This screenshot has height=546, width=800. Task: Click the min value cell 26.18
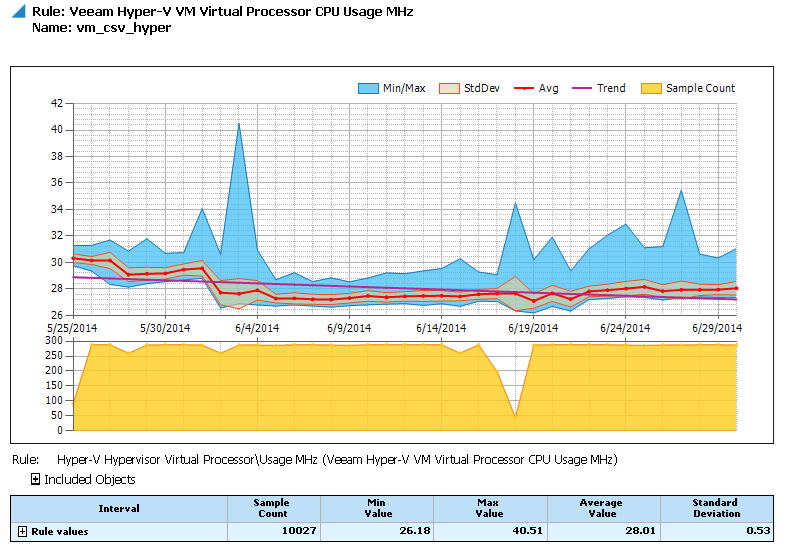click(x=415, y=531)
